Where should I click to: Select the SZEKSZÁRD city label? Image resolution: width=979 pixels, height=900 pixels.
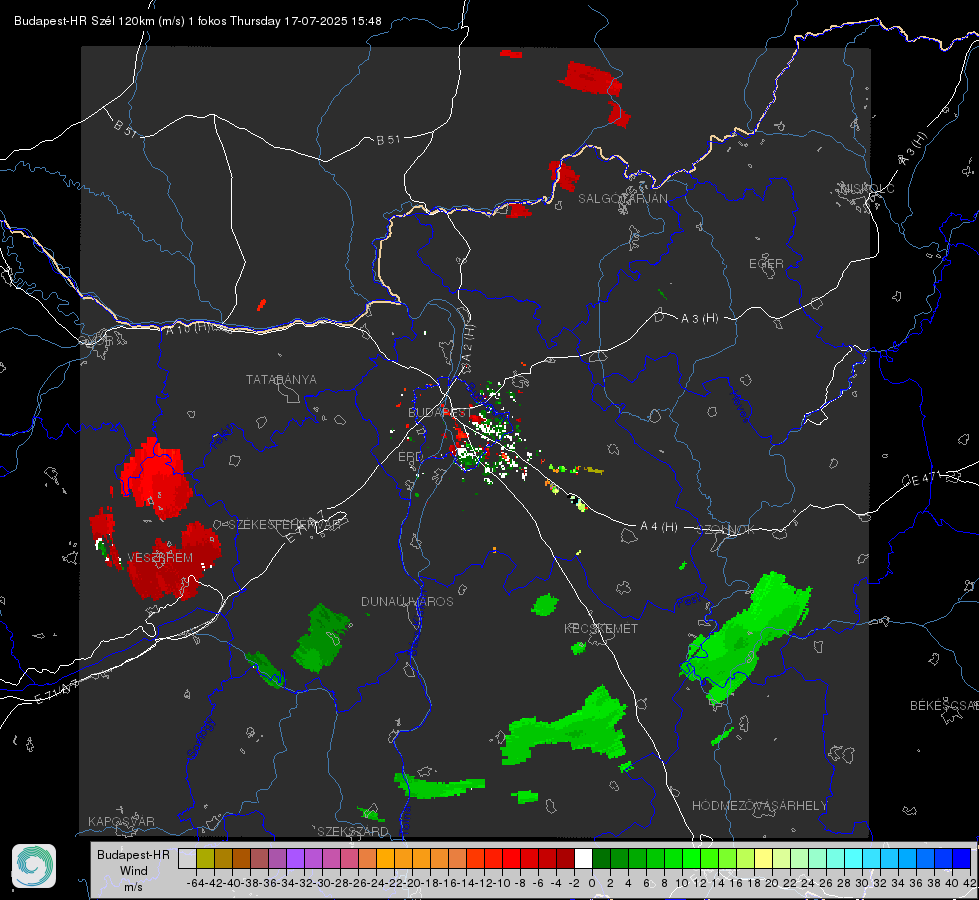coord(353,831)
